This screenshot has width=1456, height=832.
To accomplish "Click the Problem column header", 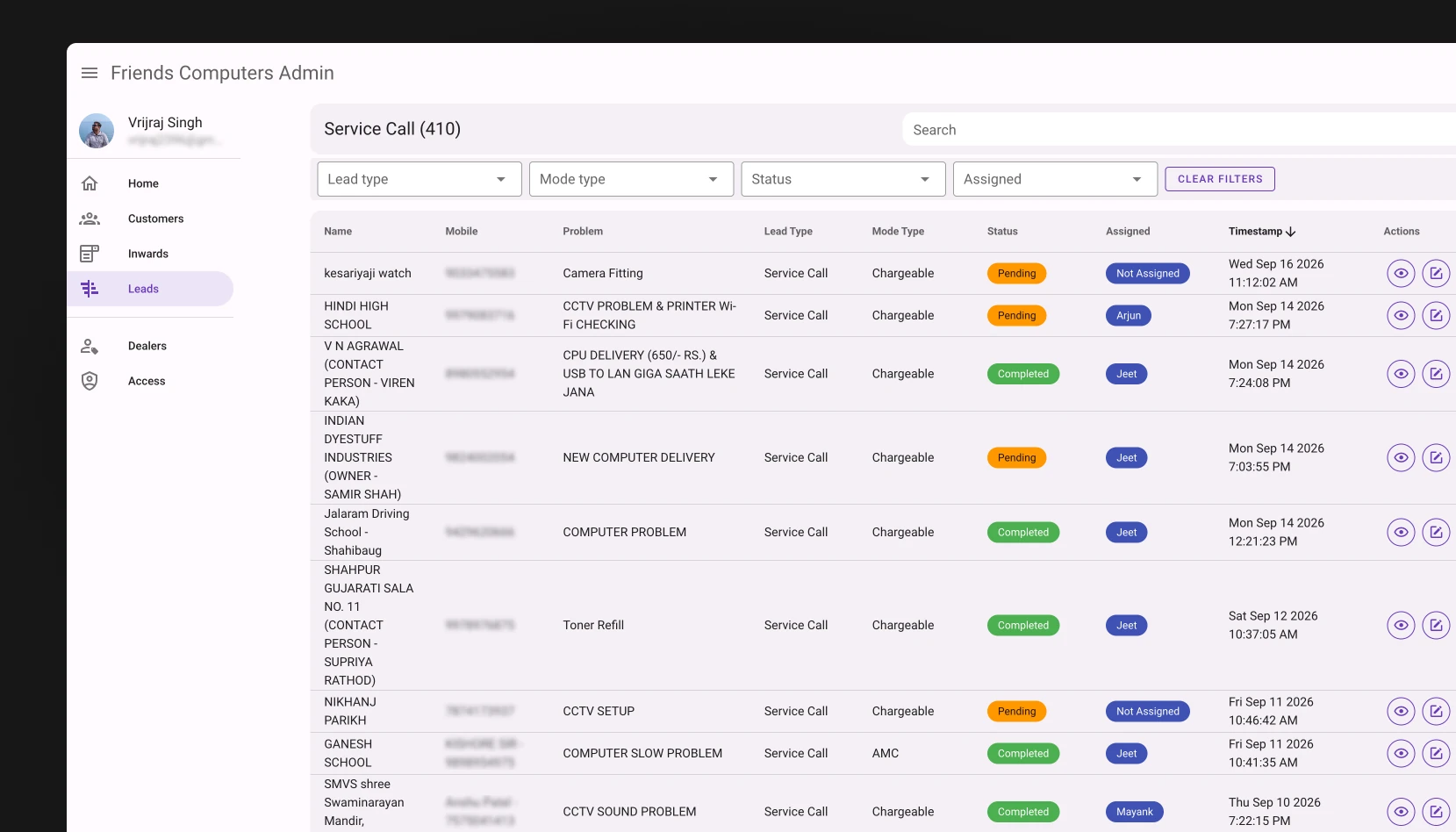I will point(583,232).
